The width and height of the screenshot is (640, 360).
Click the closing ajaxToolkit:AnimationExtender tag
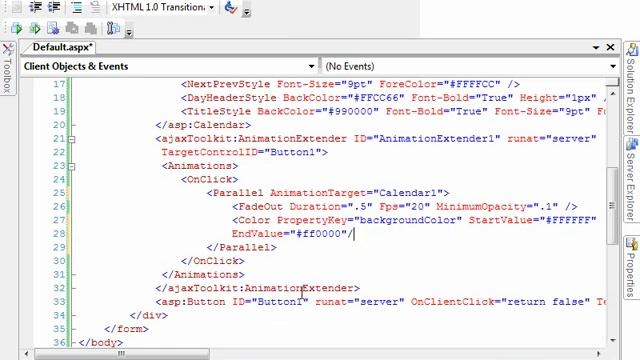click(x=258, y=288)
